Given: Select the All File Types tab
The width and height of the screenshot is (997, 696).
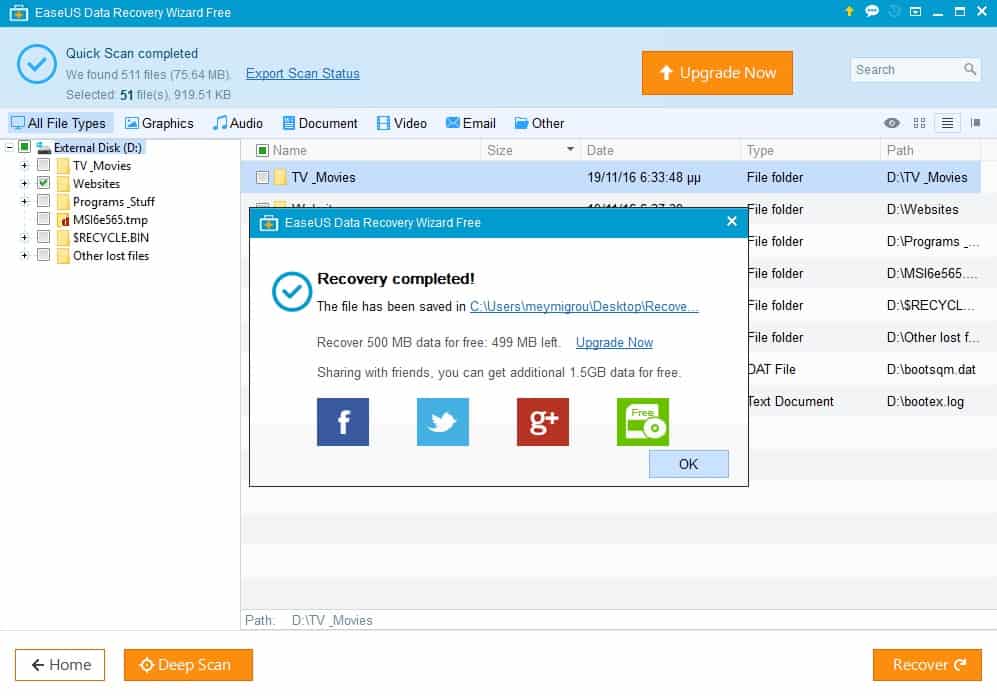Looking at the screenshot, I should pos(59,123).
